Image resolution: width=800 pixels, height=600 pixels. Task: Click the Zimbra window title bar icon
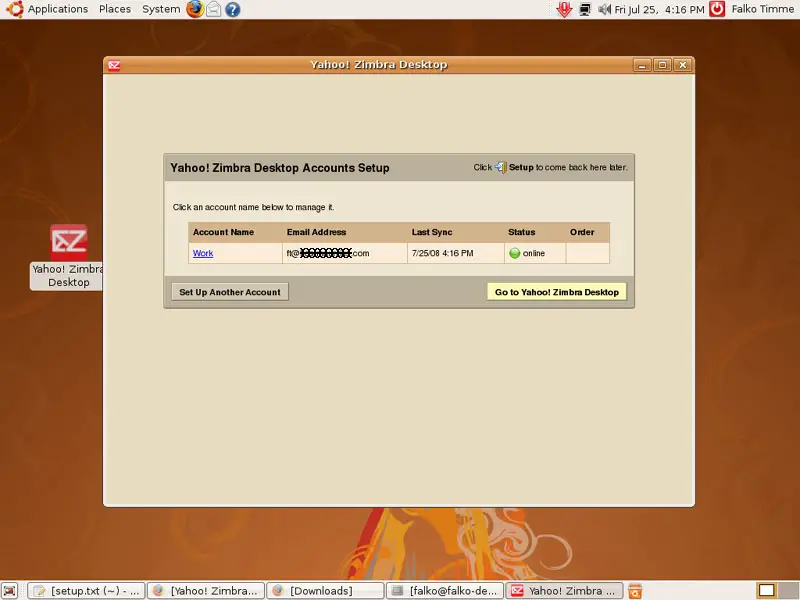[x=114, y=65]
